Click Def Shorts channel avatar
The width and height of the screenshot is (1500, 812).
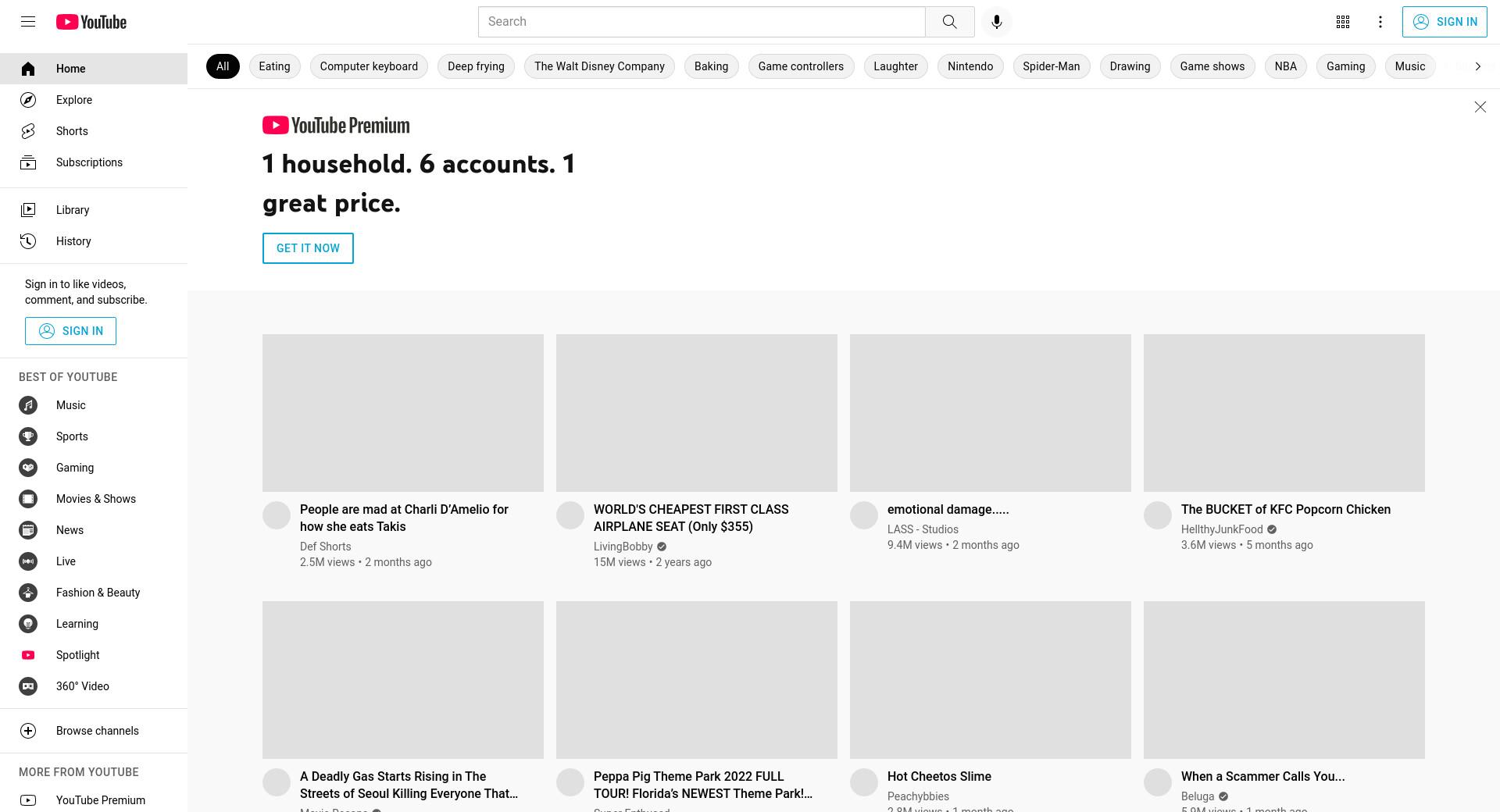pyautogui.click(x=277, y=515)
